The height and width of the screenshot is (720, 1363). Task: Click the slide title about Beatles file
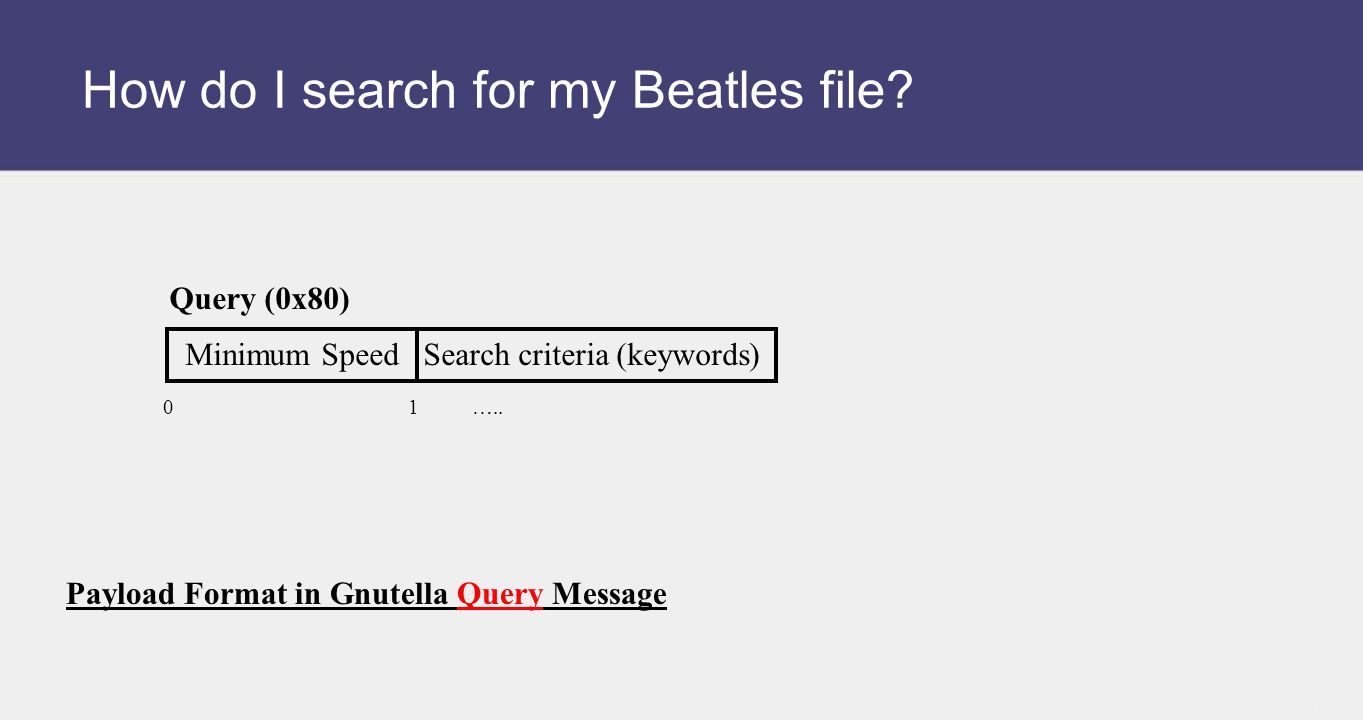pyautogui.click(x=497, y=91)
